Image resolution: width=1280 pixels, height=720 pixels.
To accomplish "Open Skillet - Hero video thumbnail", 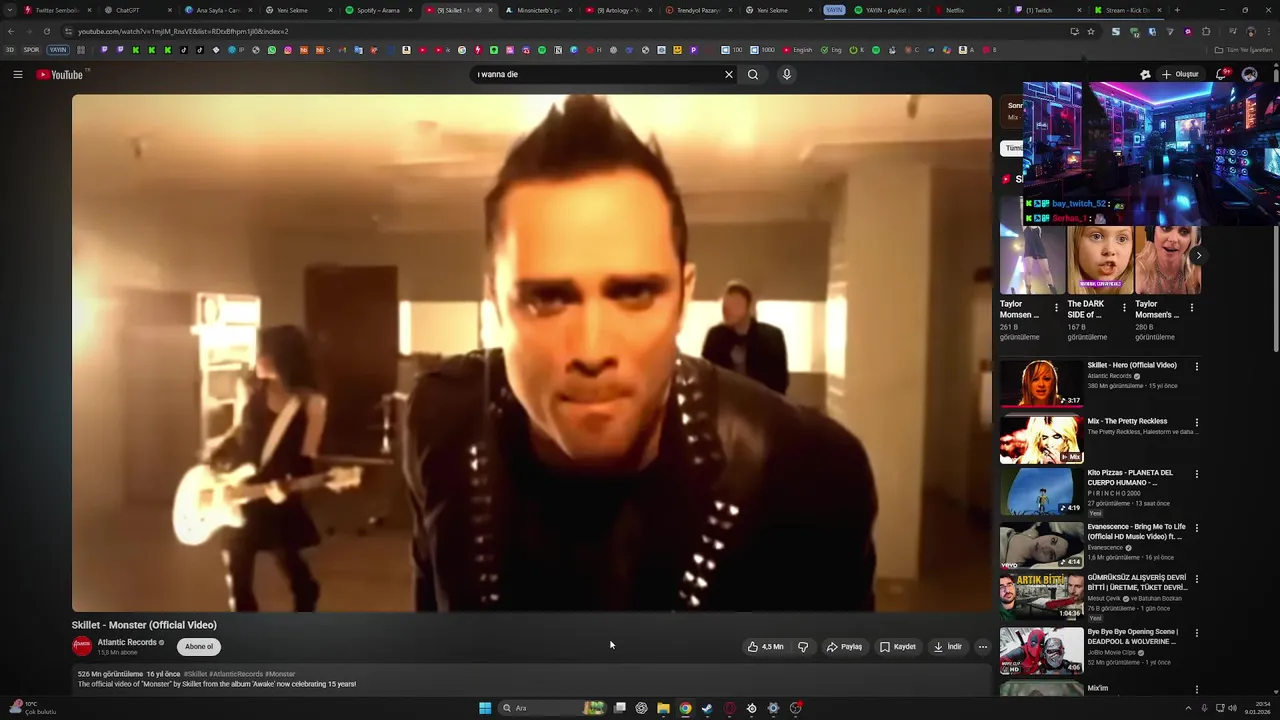I will coord(1041,383).
